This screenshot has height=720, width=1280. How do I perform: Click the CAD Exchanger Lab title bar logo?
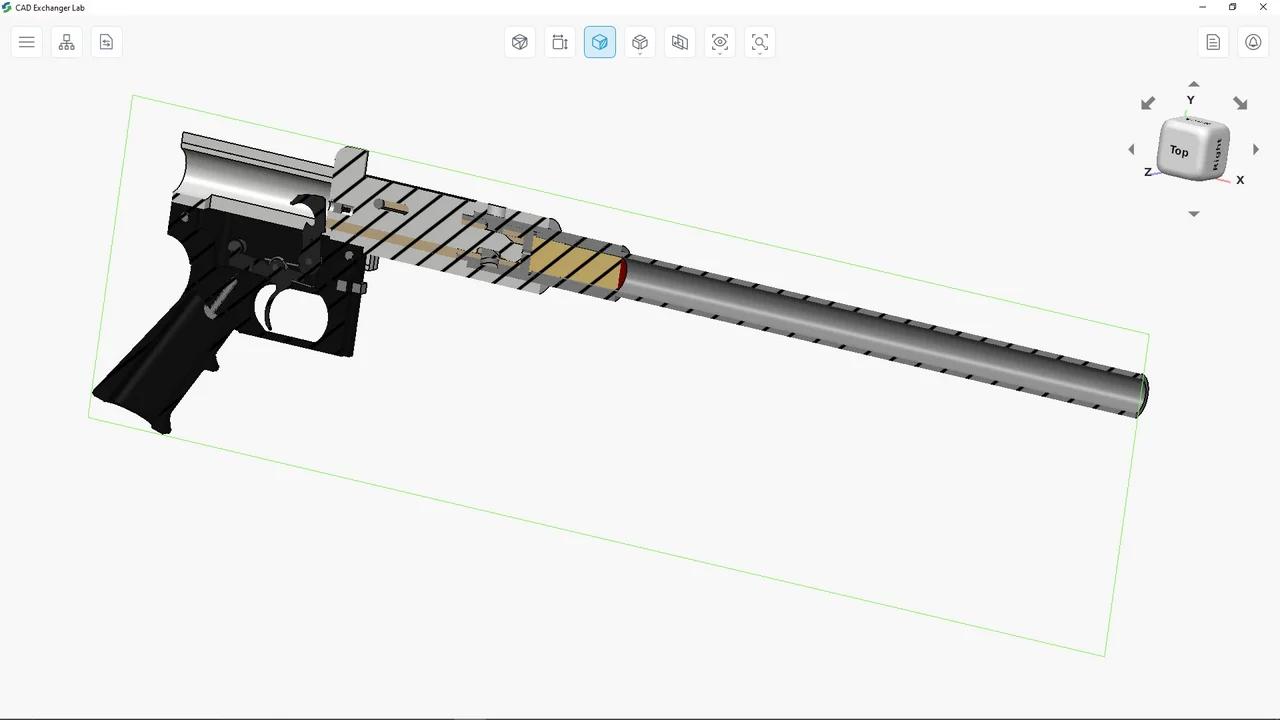click(8, 8)
